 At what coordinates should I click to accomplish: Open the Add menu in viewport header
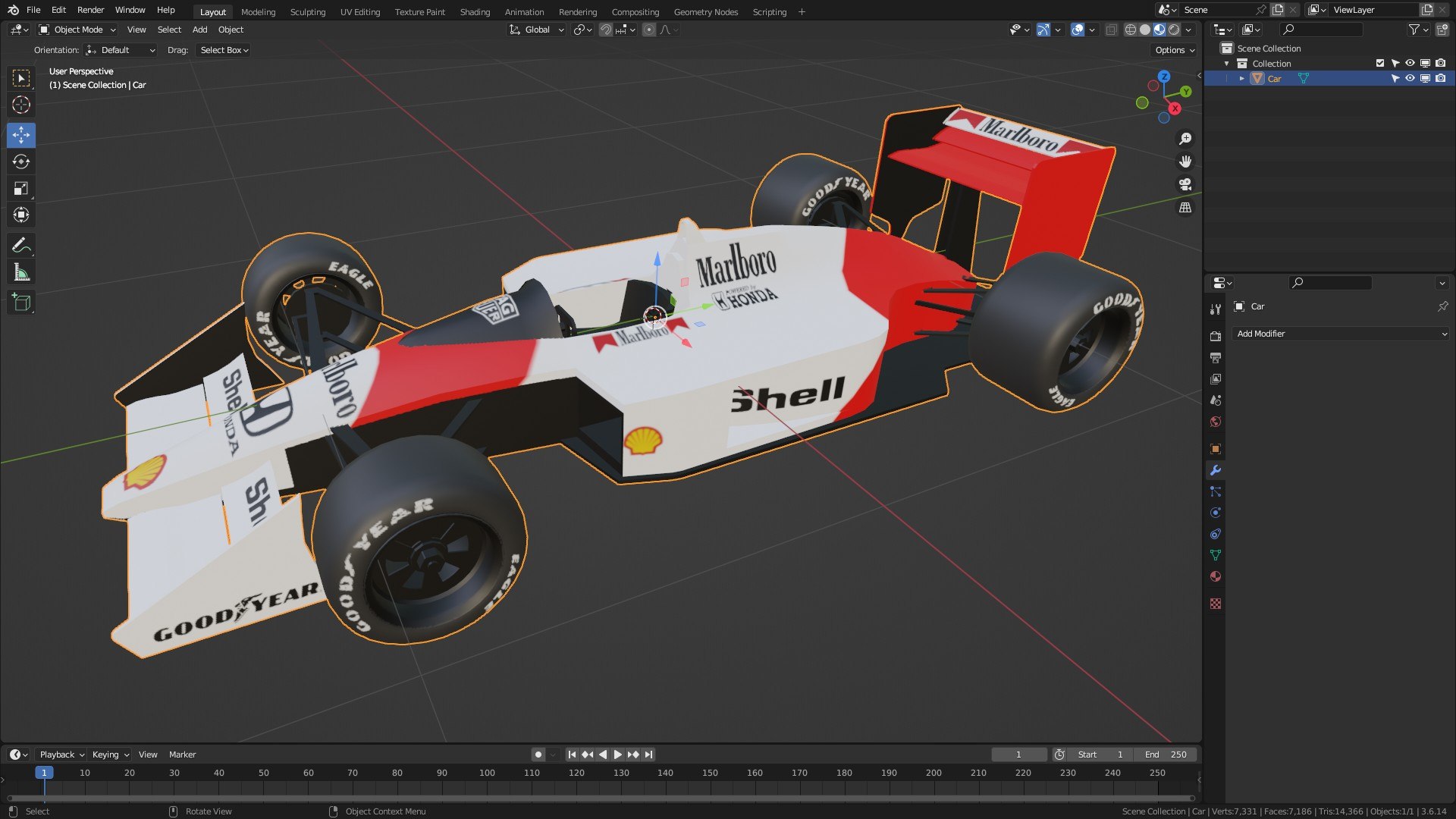point(199,30)
